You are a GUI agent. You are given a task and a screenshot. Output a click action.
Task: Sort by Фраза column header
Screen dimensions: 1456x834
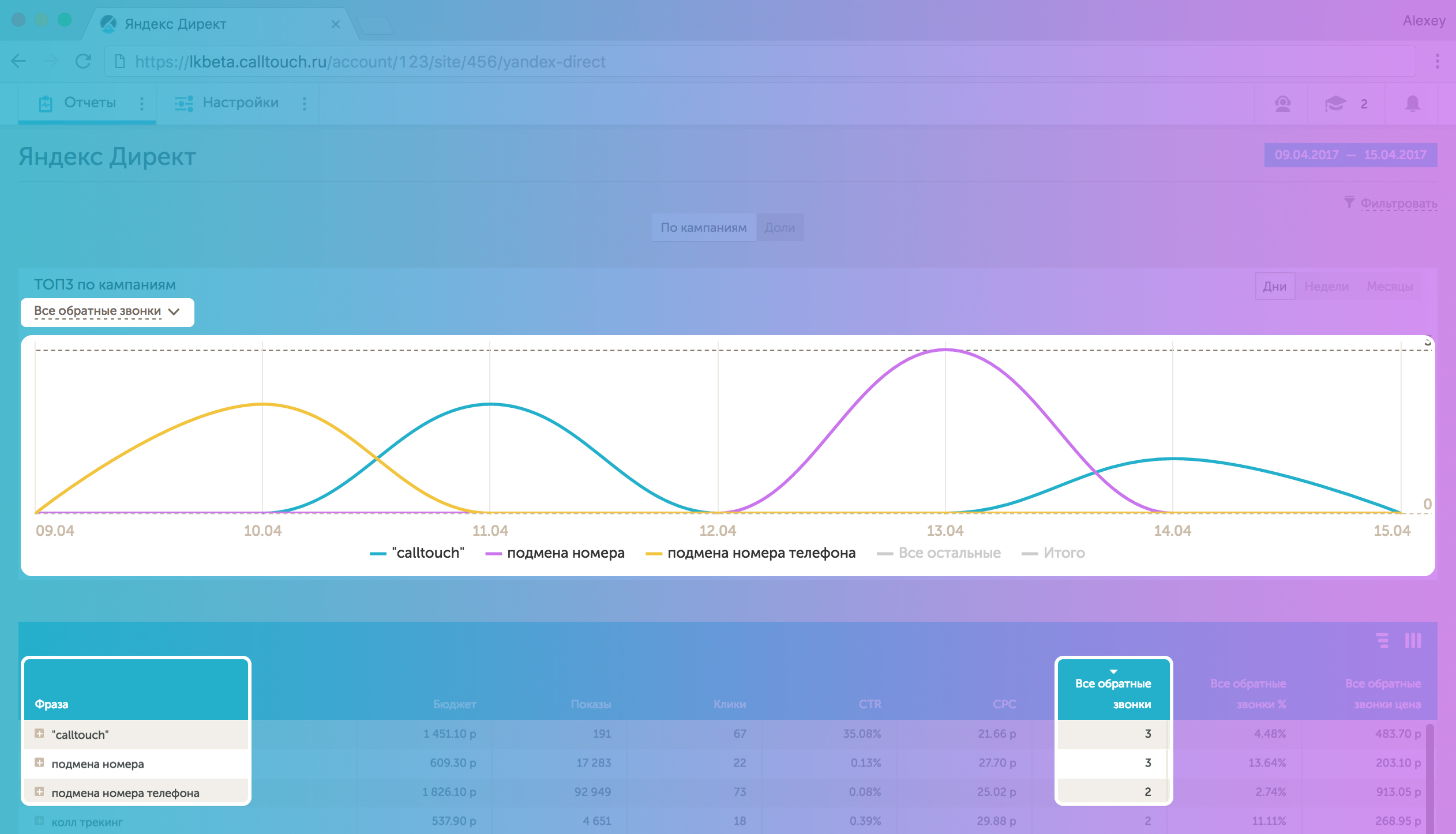[51, 704]
